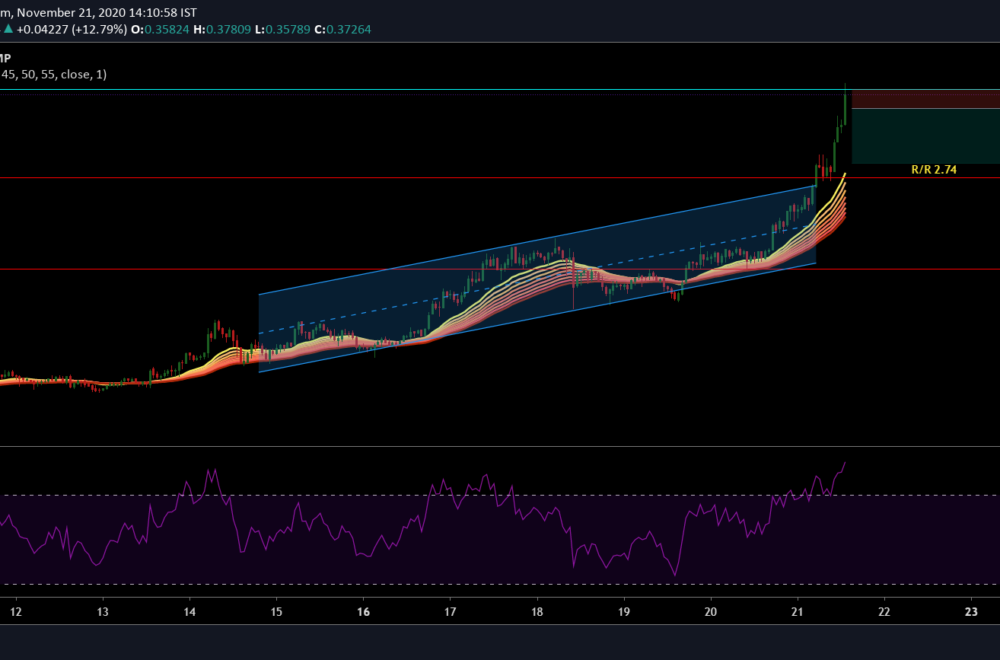Click the 'R/R 2.74' risk-reward label
Viewport: 1000px width, 660px height.
(x=934, y=170)
